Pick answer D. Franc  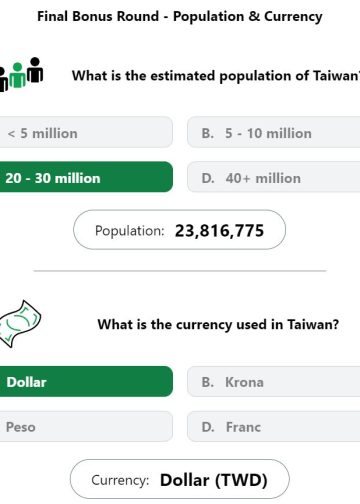tap(274, 426)
